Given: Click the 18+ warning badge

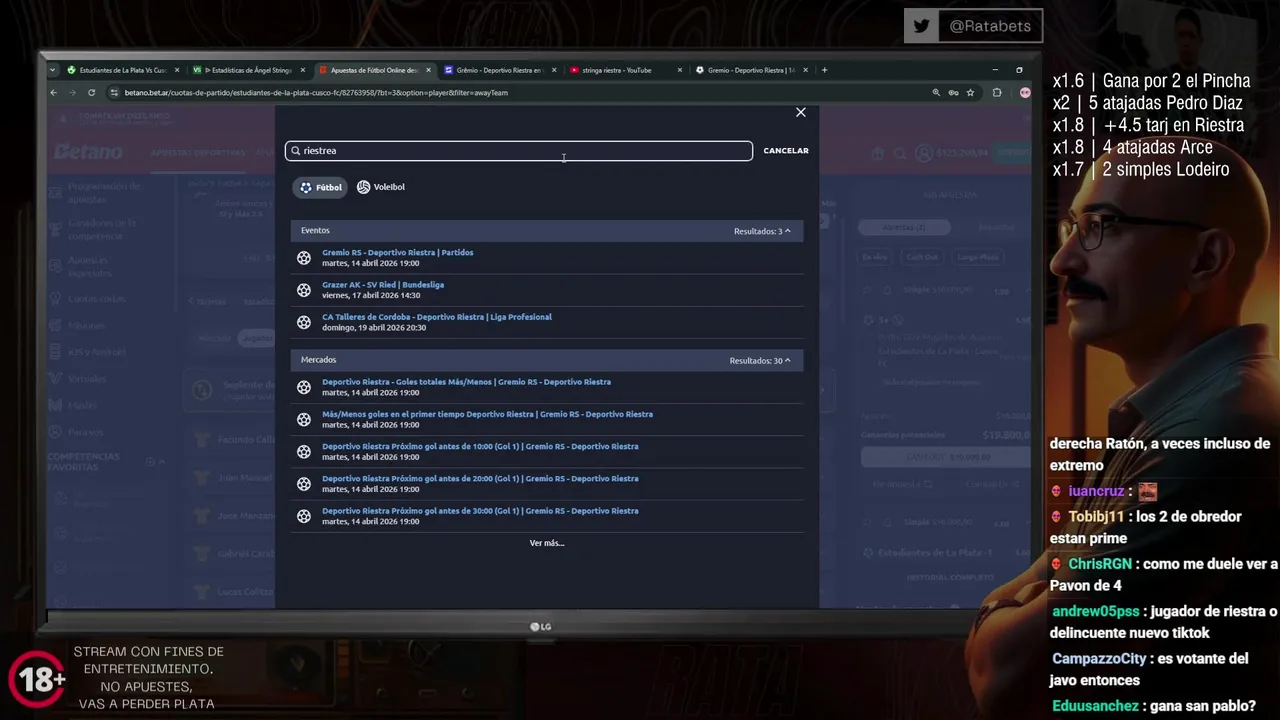Looking at the screenshot, I should pyautogui.click(x=38, y=679).
